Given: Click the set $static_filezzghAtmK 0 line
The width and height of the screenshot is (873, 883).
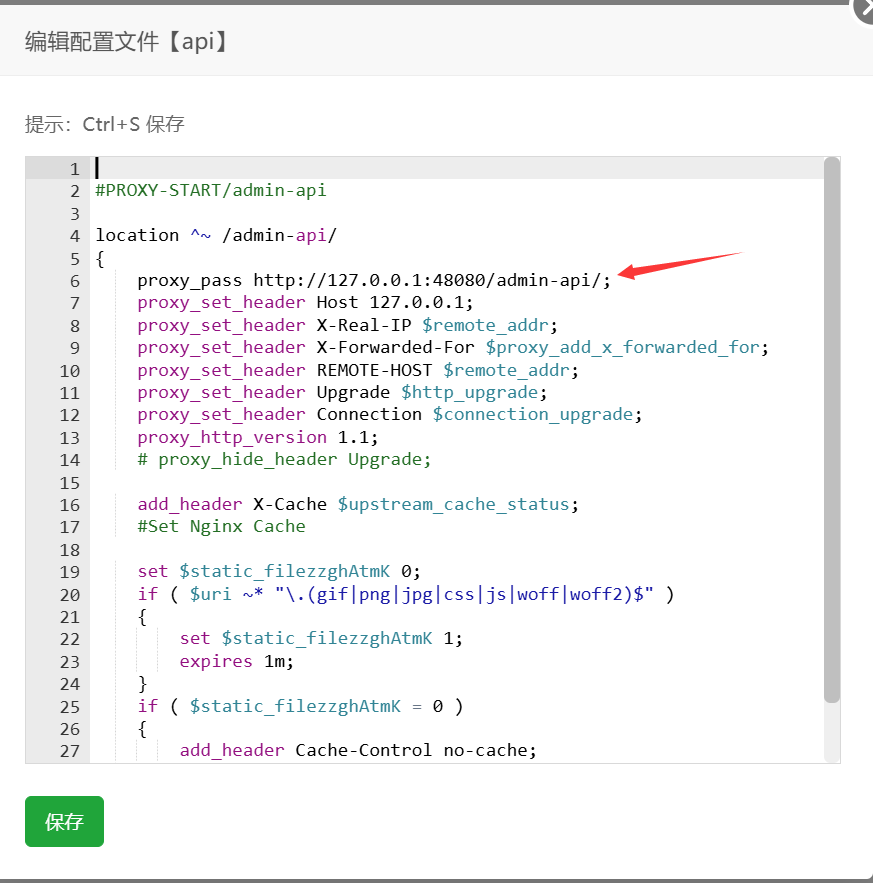Looking at the screenshot, I should coord(279,572).
